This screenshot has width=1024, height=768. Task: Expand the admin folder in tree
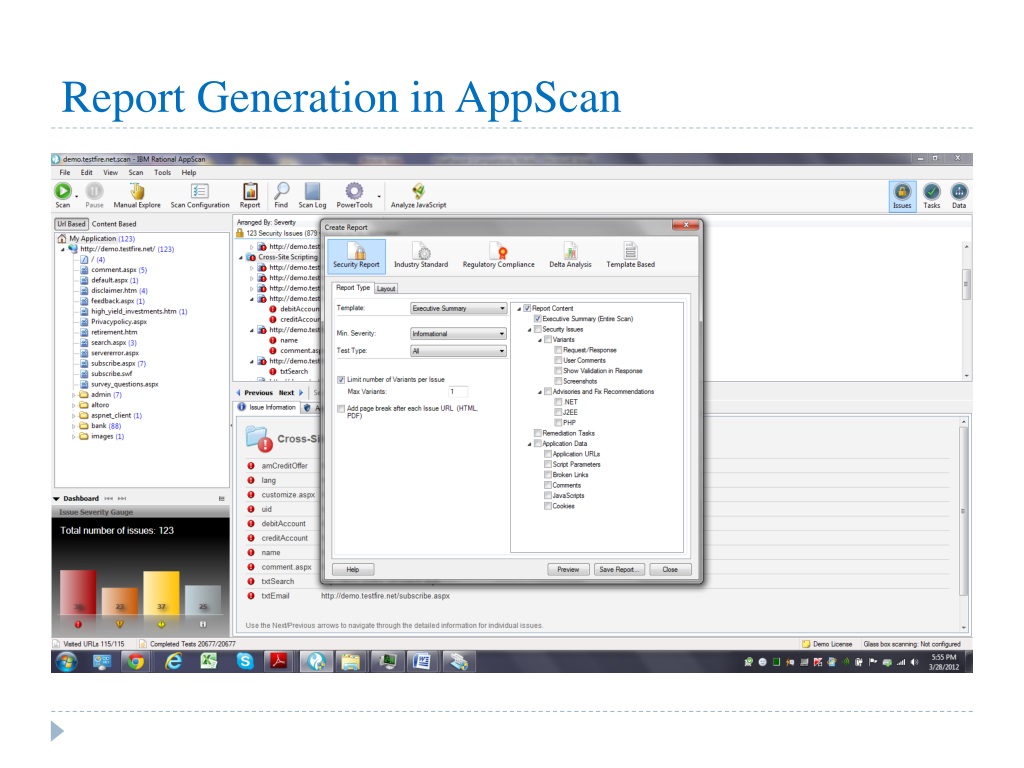coord(73,395)
